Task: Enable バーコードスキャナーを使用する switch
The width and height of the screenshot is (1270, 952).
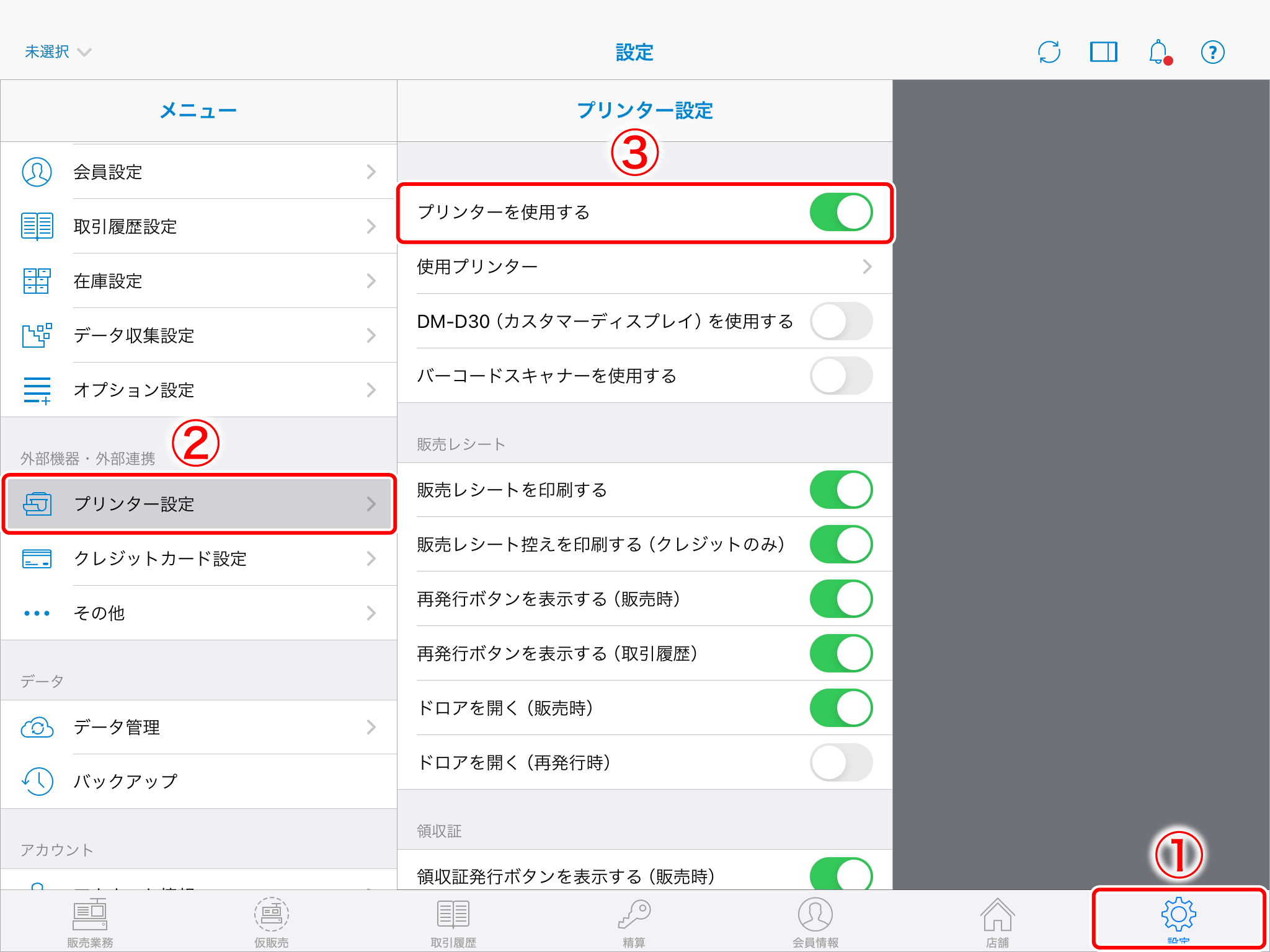Action: click(841, 376)
